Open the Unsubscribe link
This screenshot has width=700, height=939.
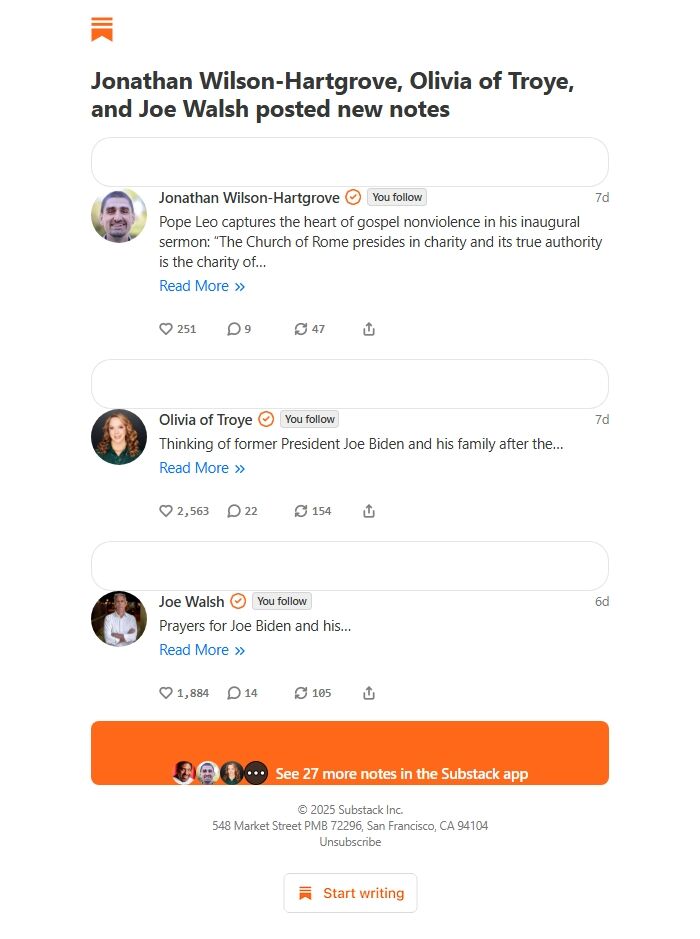[349, 841]
